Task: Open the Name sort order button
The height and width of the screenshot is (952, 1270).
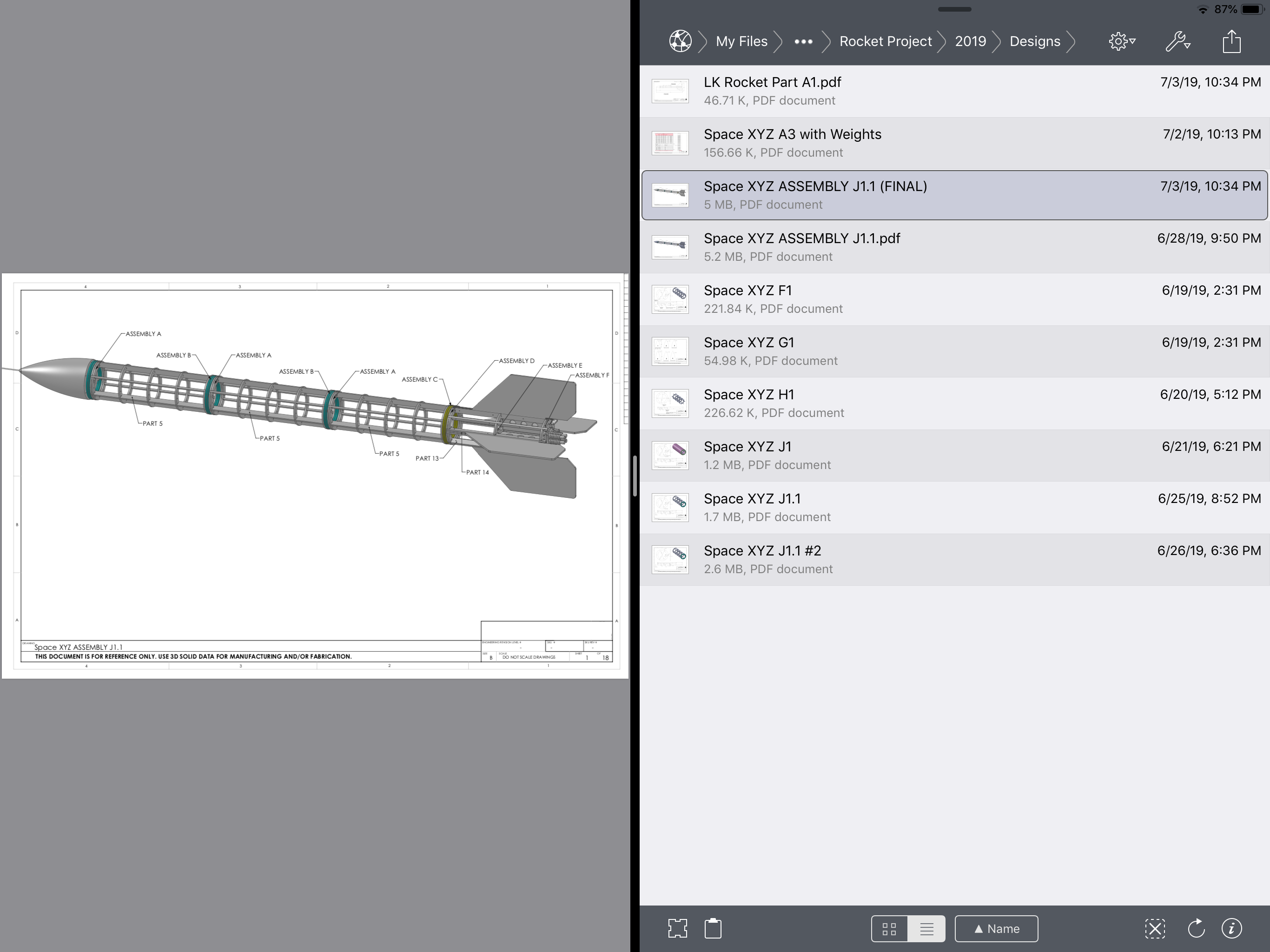Action: click(x=996, y=928)
